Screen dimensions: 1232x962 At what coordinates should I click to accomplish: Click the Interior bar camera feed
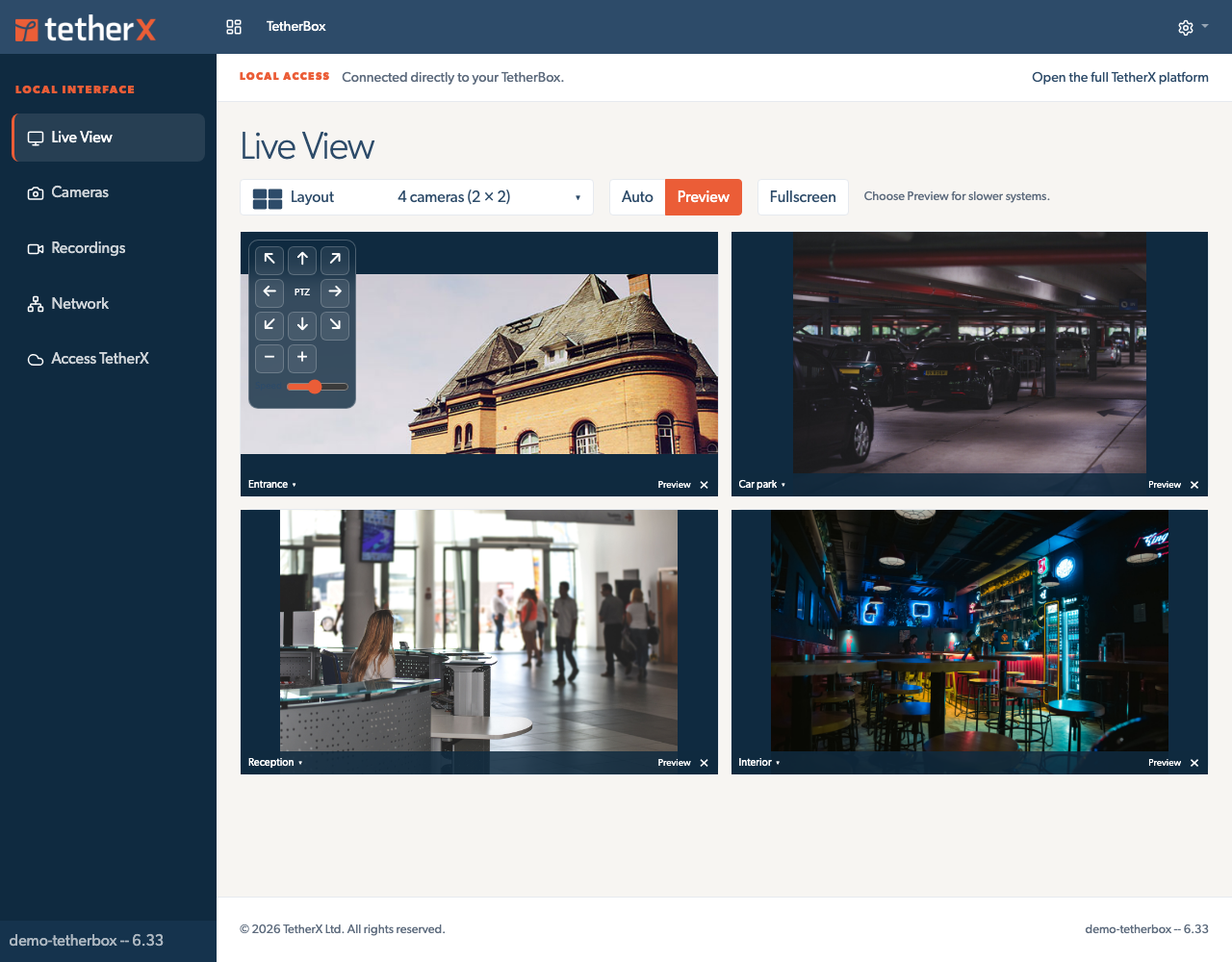[969, 631]
